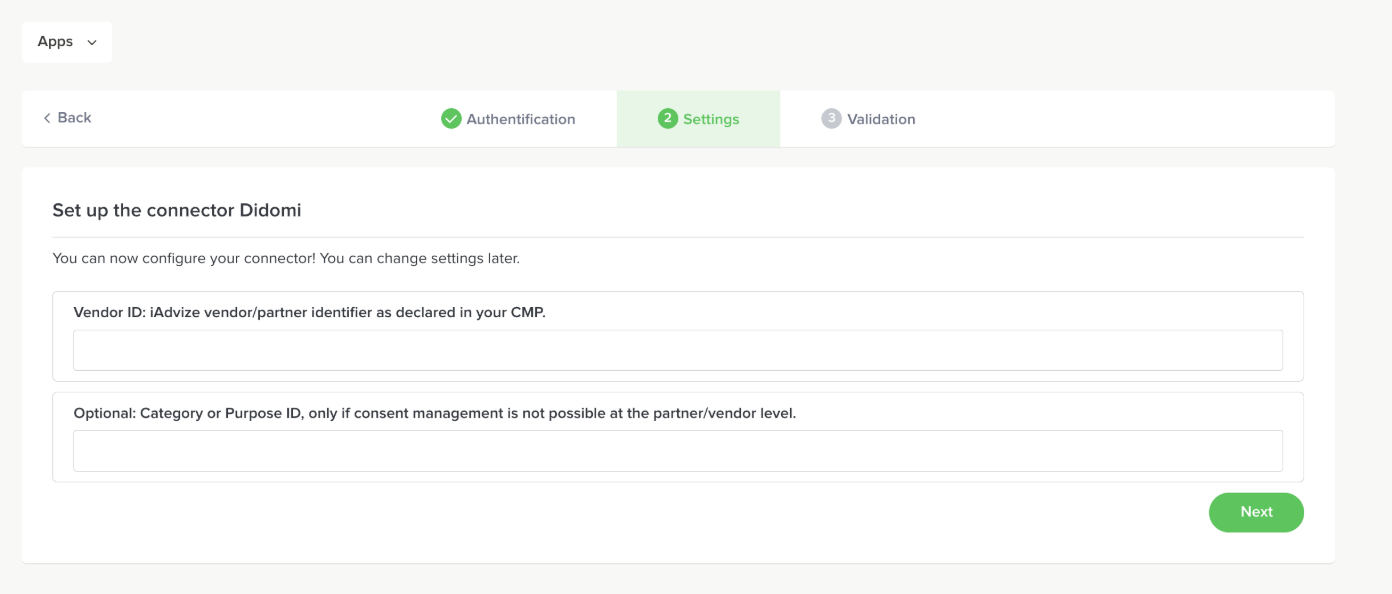Click the 'Set up the connector' heading
Image resolution: width=1392 pixels, height=594 pixels.
coord(145,210)
